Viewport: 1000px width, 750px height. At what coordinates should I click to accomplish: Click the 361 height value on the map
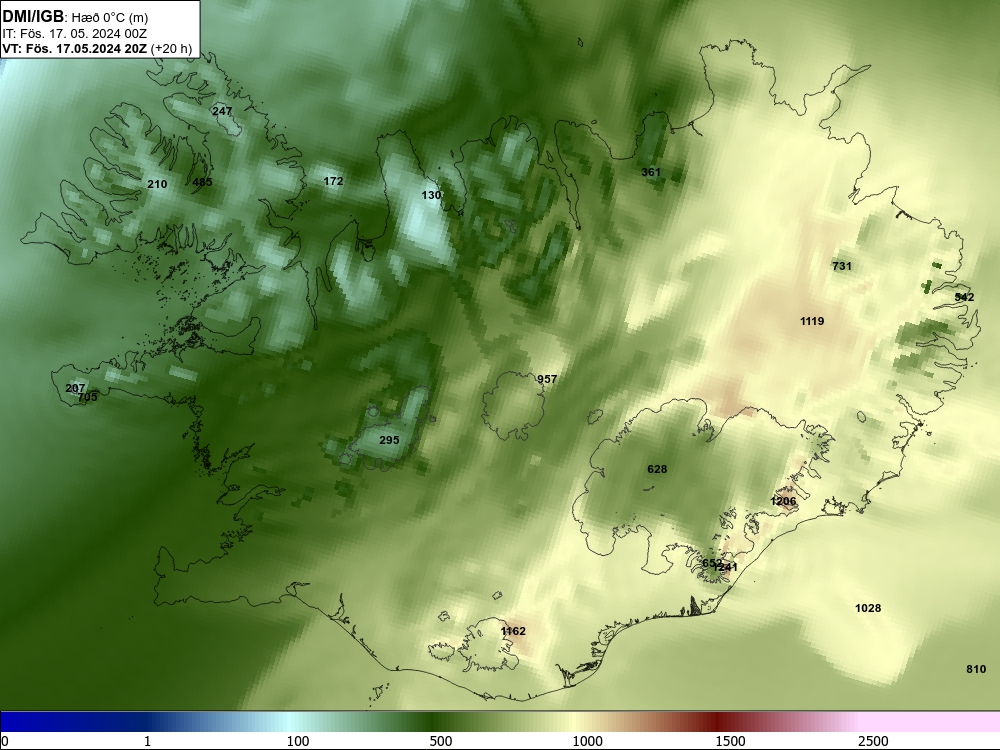click(x=651, y=172)
